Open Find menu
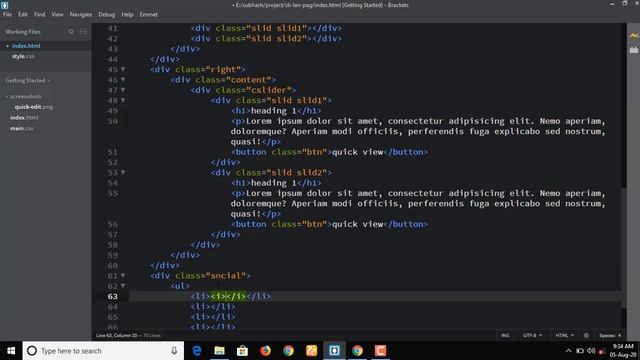640x360 pixels. [40, 14]
